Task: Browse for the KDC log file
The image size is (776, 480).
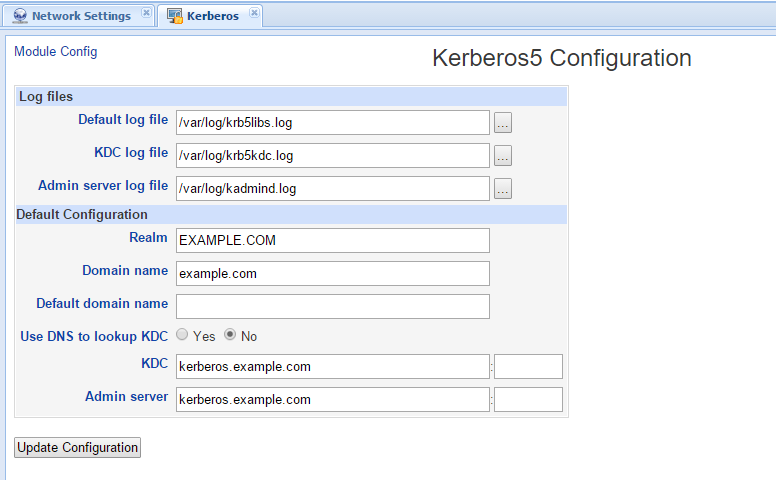Action: coord(503,156)
